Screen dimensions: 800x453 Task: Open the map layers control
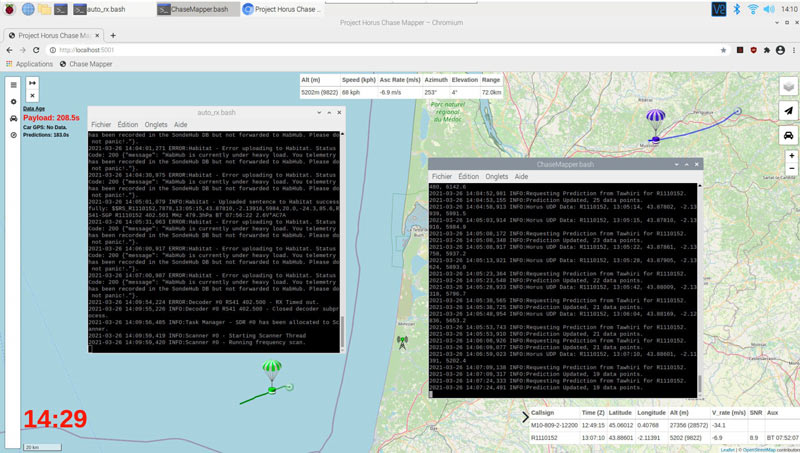(789, 86)
